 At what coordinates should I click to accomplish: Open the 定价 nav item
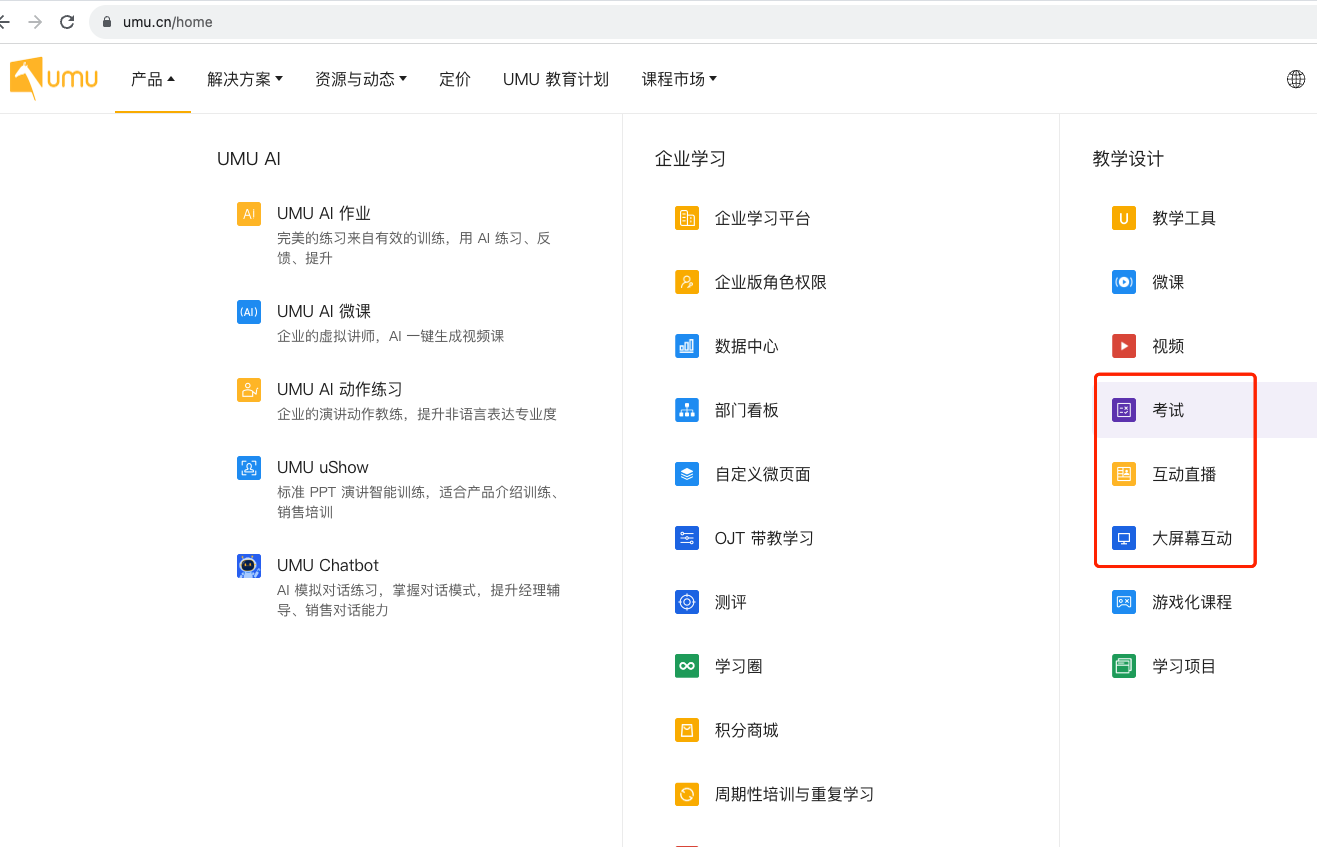click(x=455, y=79)
